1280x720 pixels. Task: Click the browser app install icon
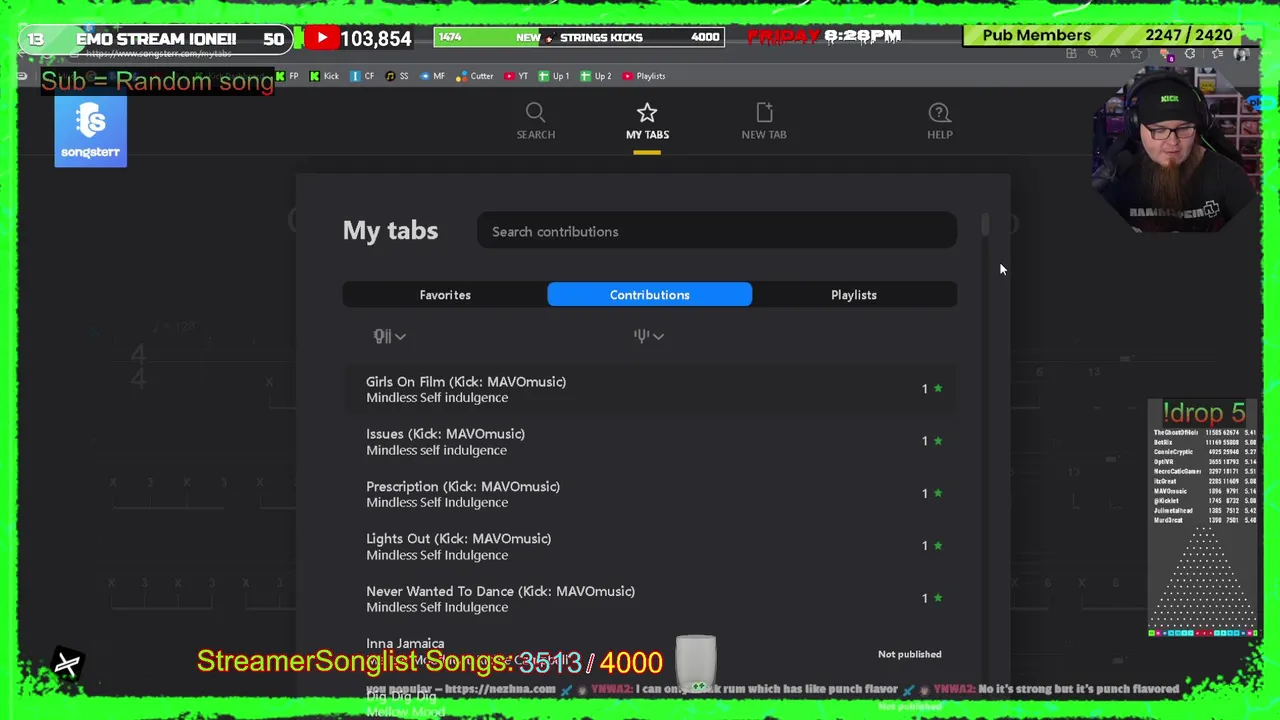click(1071, 53)
